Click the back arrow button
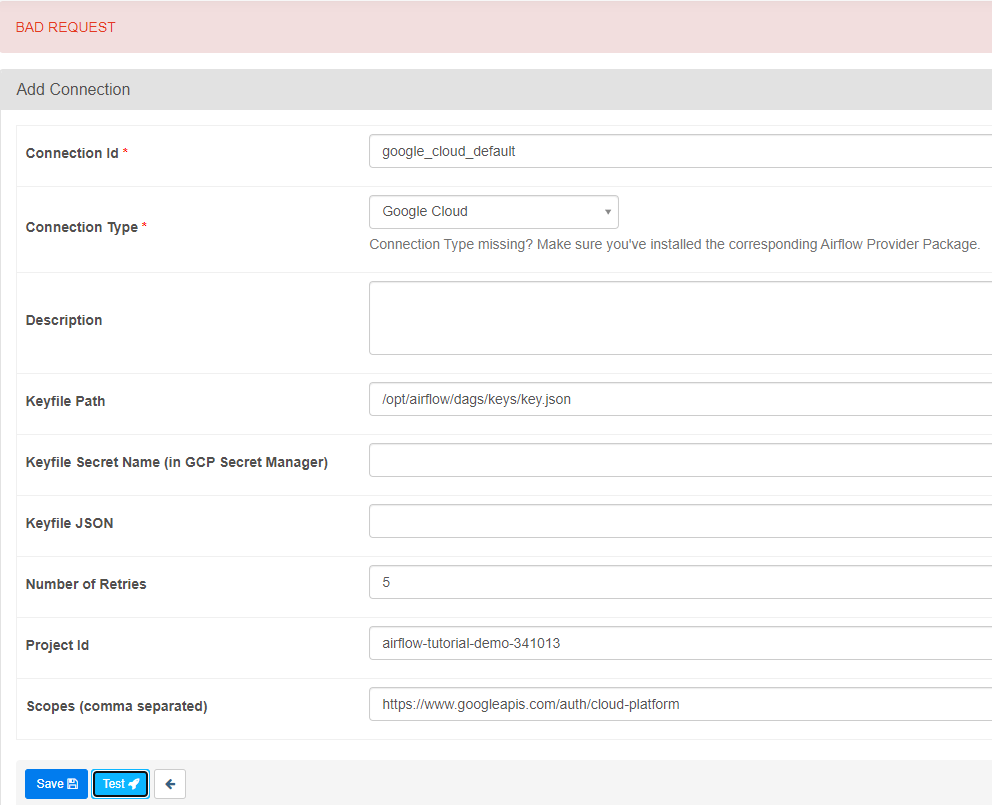 click(170, 784)
